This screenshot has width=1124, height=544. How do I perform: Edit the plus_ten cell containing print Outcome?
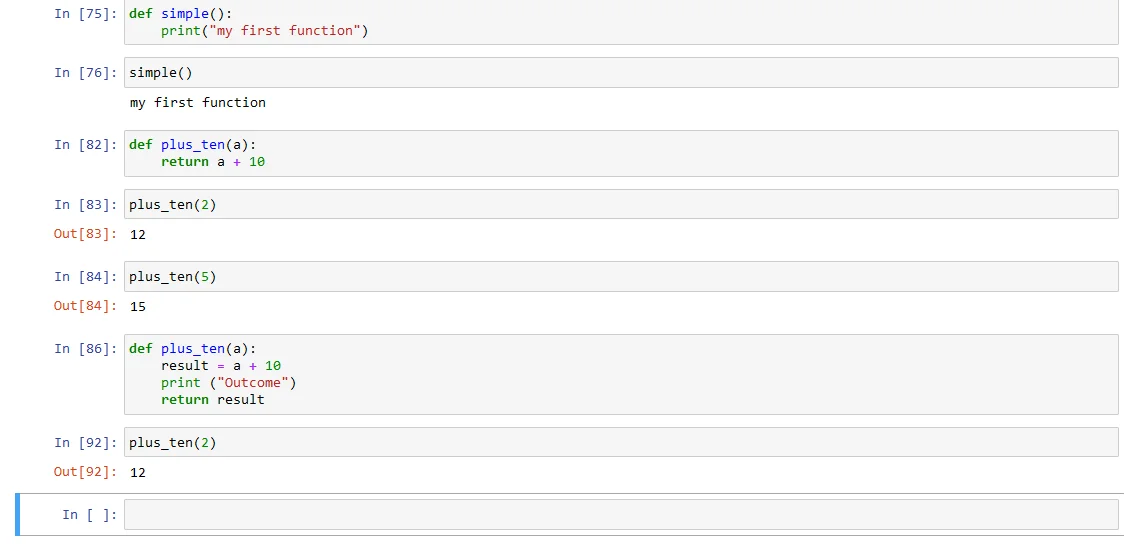click(x=620, y=374)
